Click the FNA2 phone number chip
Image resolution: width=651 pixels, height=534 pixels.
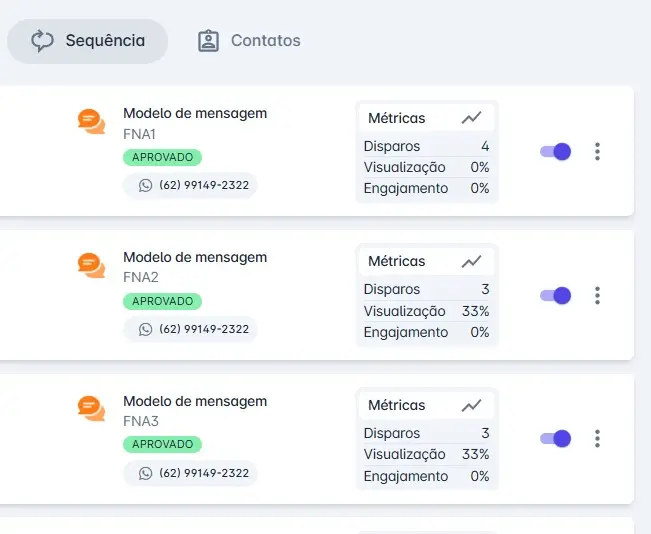click(x=190, y=329)
